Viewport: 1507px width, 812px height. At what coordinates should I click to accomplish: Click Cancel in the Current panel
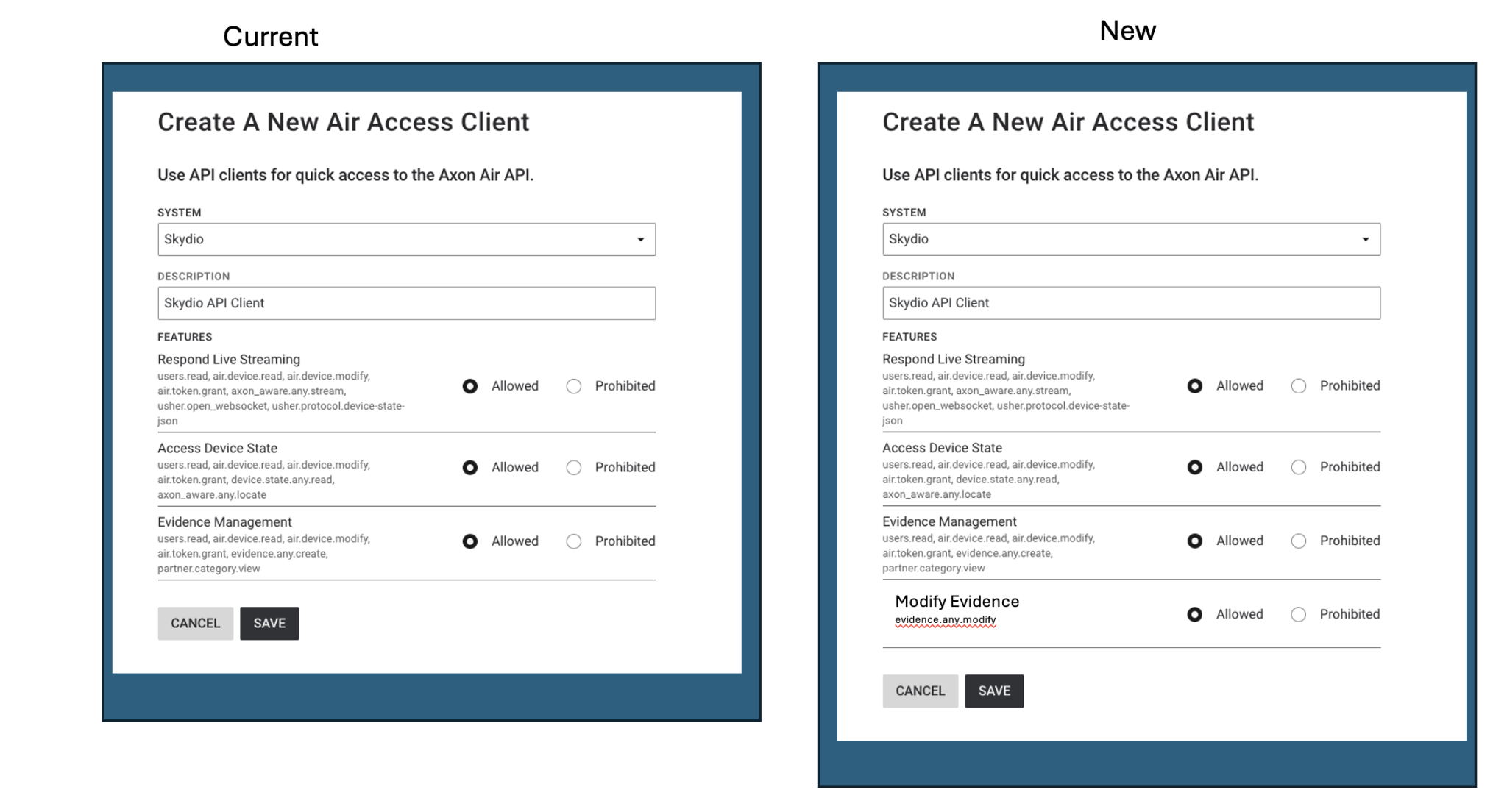click(x=195, y=623)
